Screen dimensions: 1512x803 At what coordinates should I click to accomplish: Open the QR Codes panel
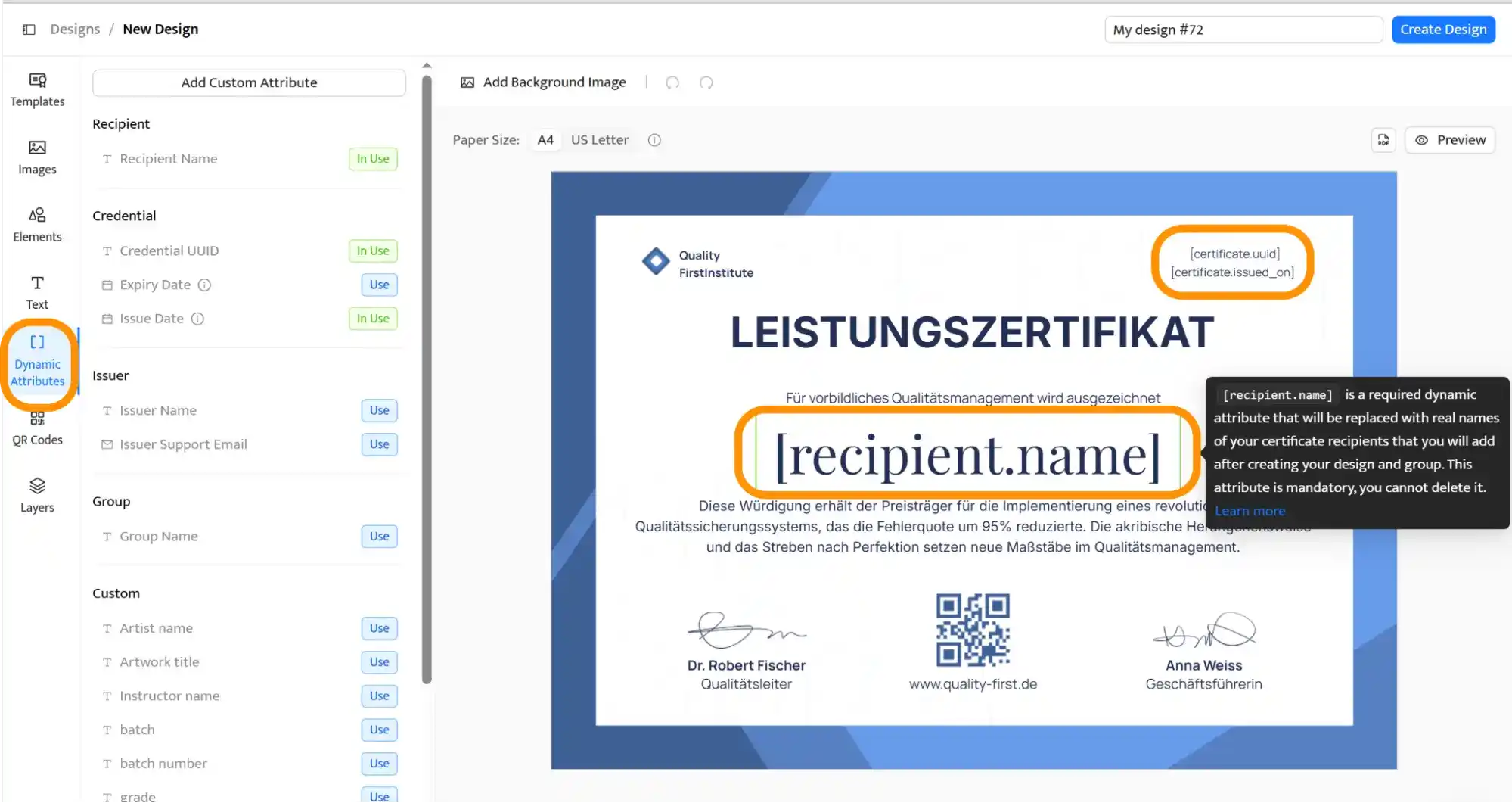[36, 428]
